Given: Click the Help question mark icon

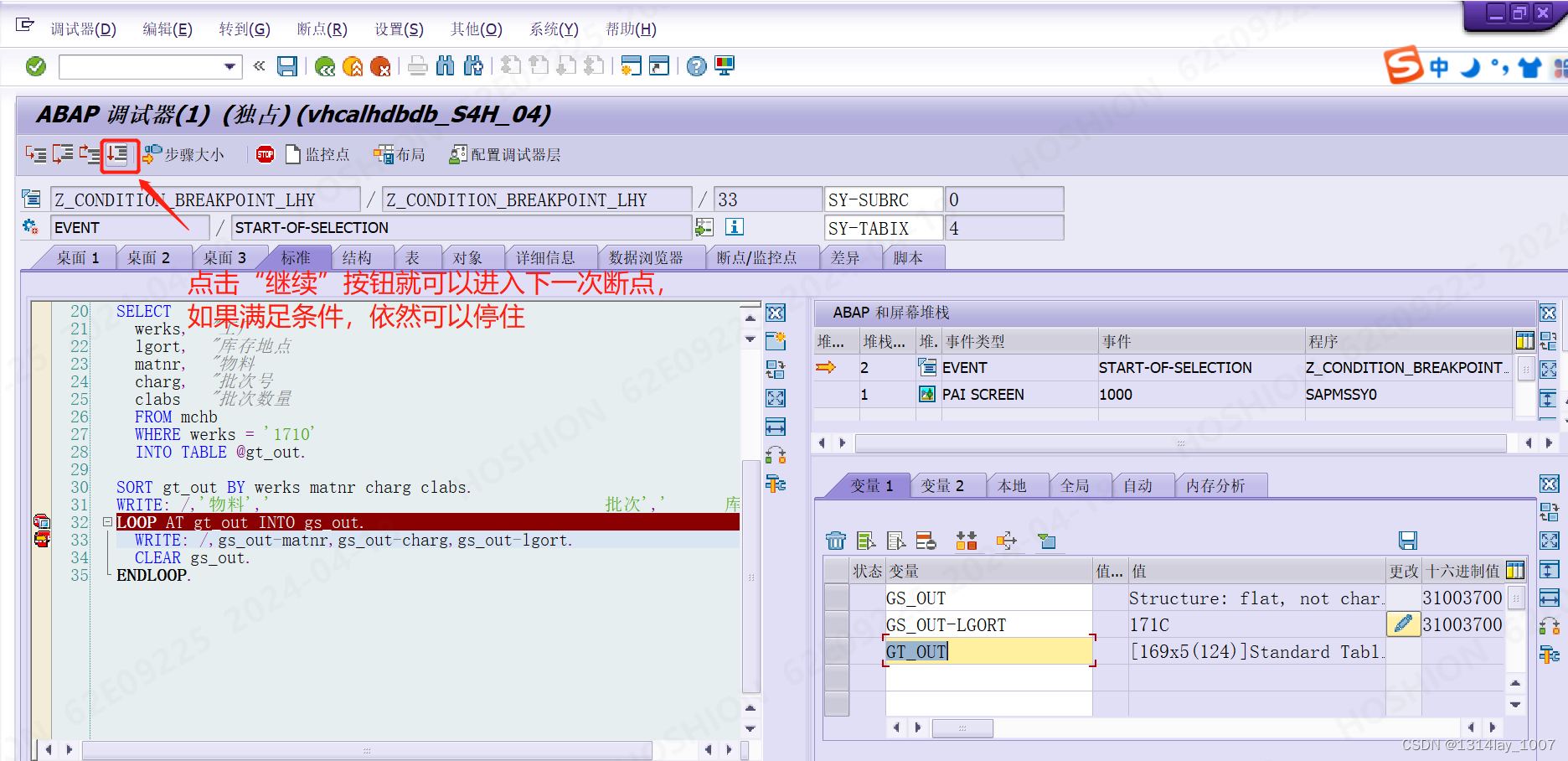Looking at the screenshot, I should pyautogui.click(x=696, y=66).
